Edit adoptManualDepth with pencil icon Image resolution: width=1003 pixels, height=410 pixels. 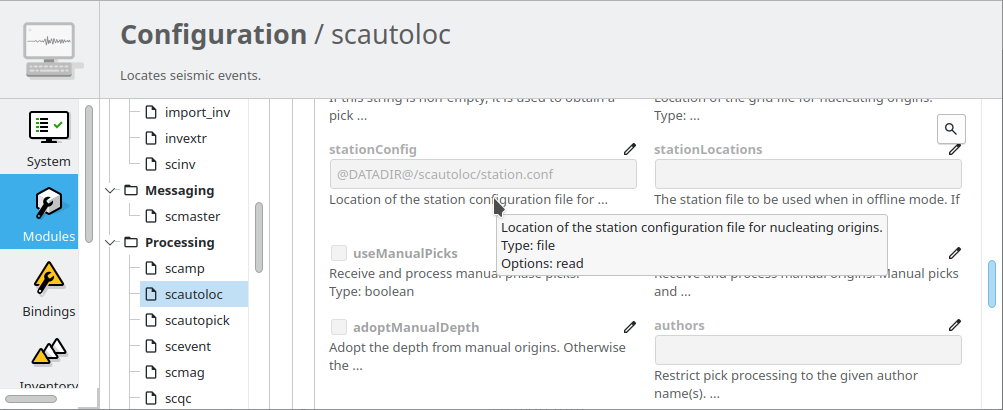[630, 327]
